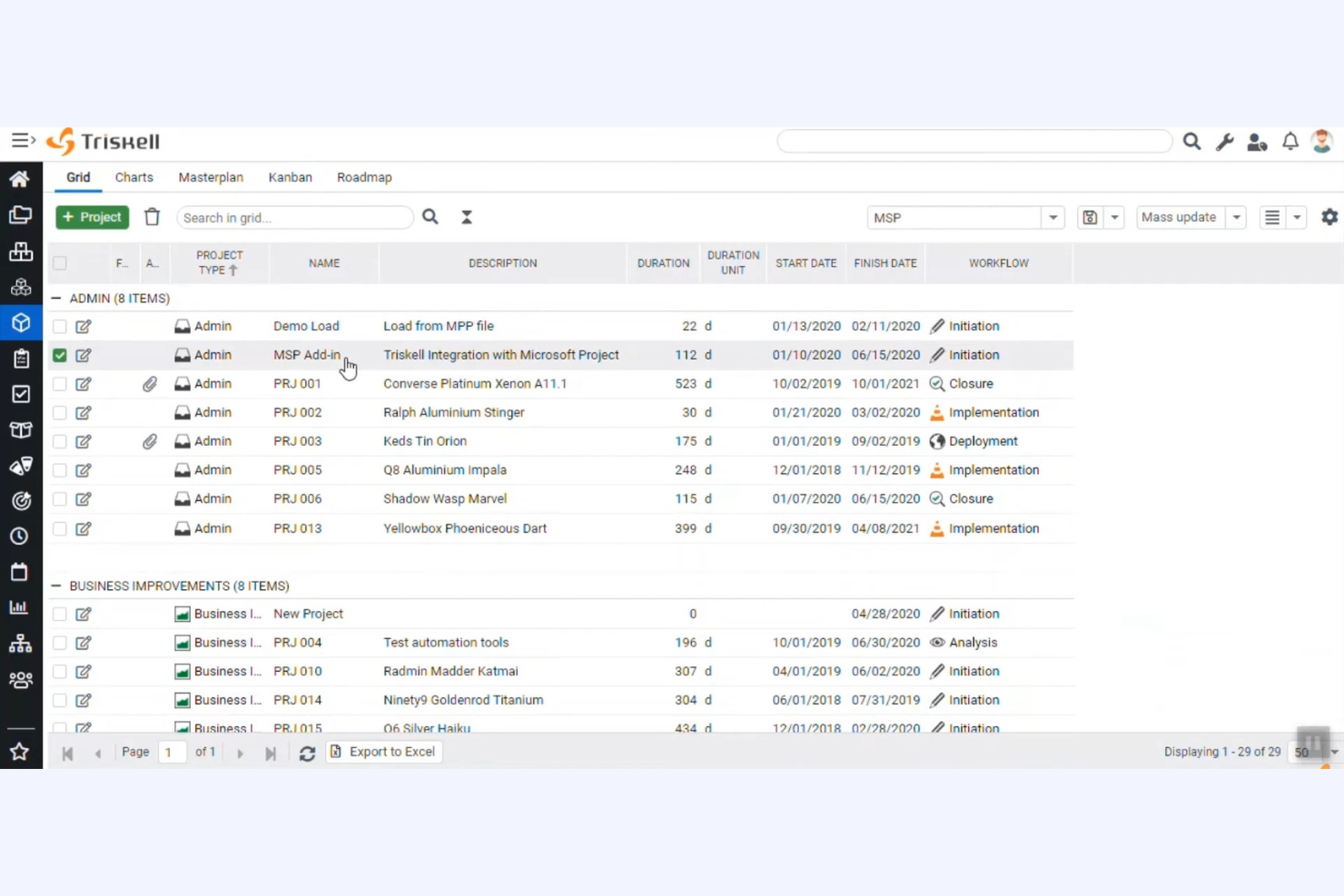Open the Kanban tab

tap(290, 177)
